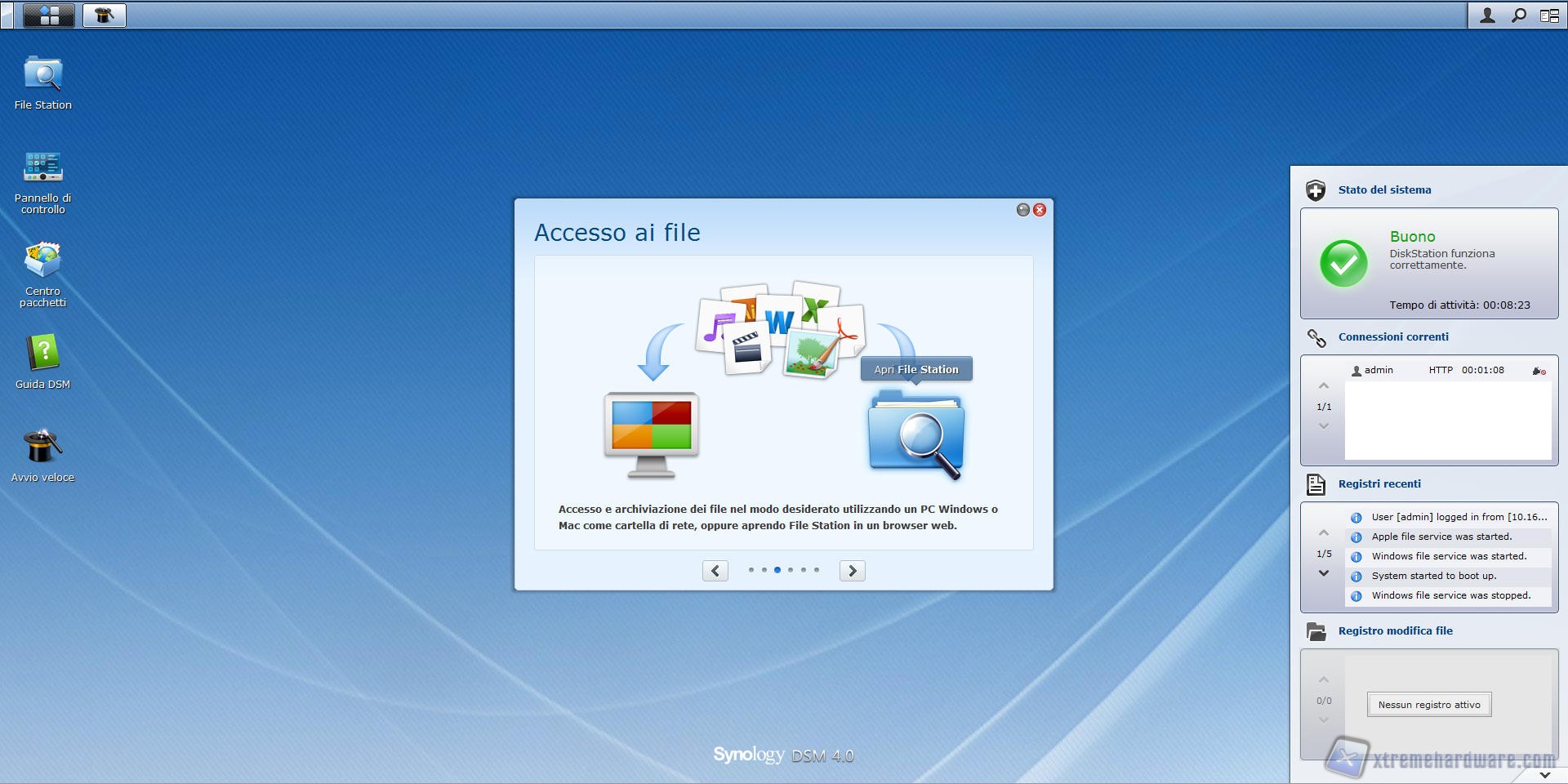
Task: Click Apri File Station button
Action: 916,369
